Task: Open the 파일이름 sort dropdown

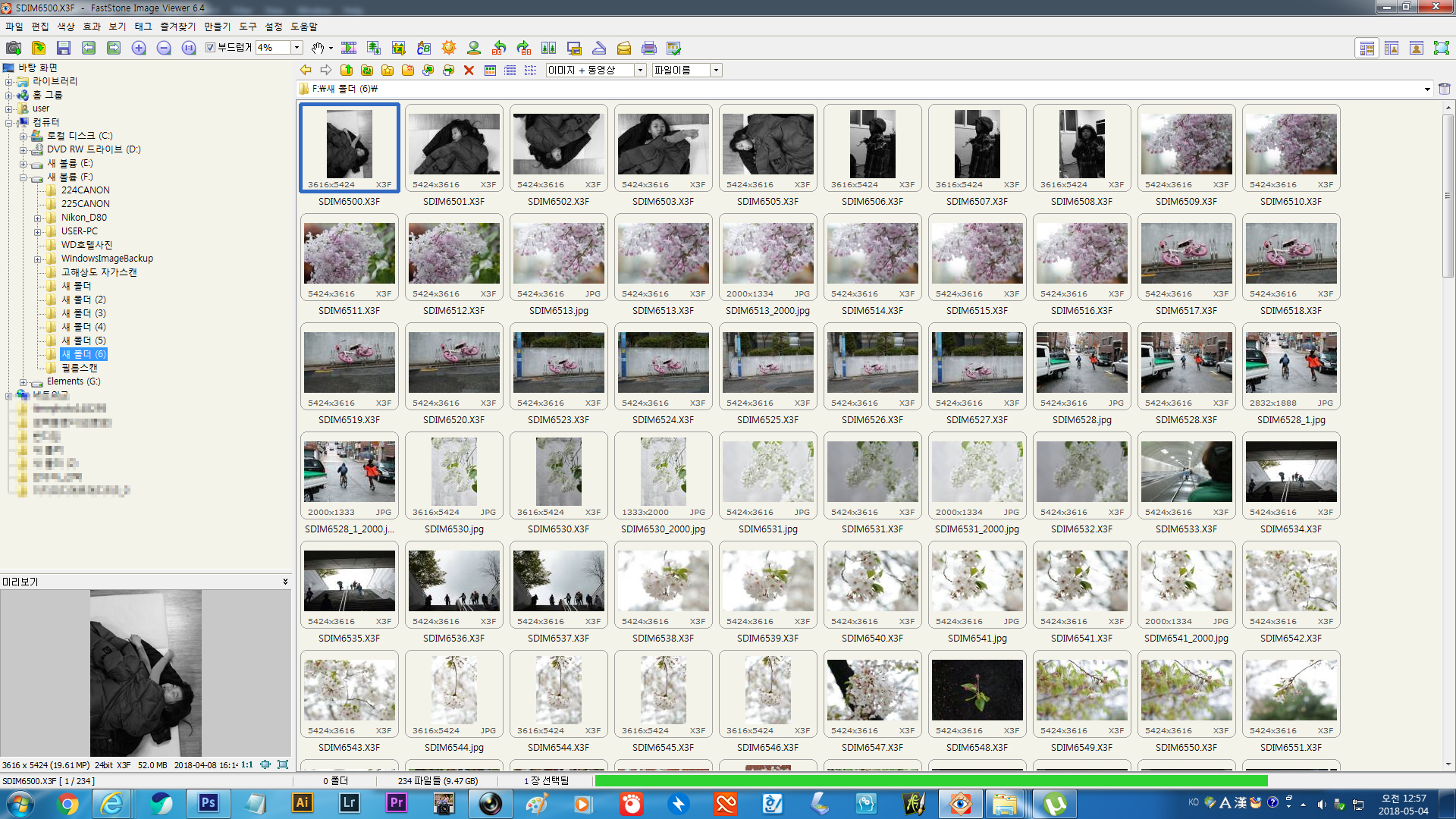Action: click(716, 70)
